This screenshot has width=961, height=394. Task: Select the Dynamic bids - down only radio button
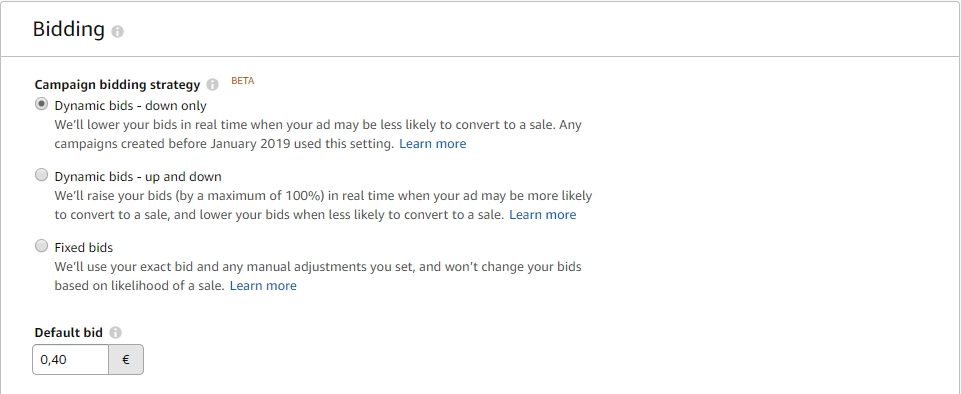41,104
